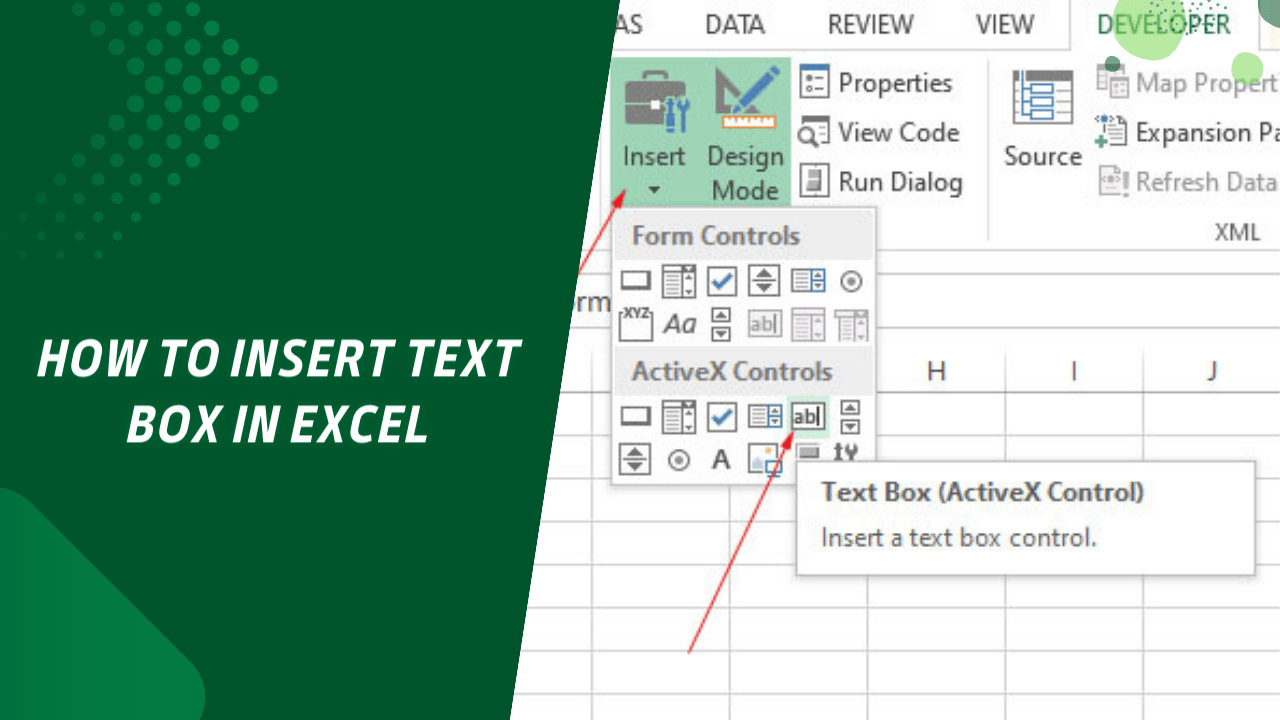Select the Spin Button form control
The width and height of the screenshot is (1280, 720).
tap(764, 281)
